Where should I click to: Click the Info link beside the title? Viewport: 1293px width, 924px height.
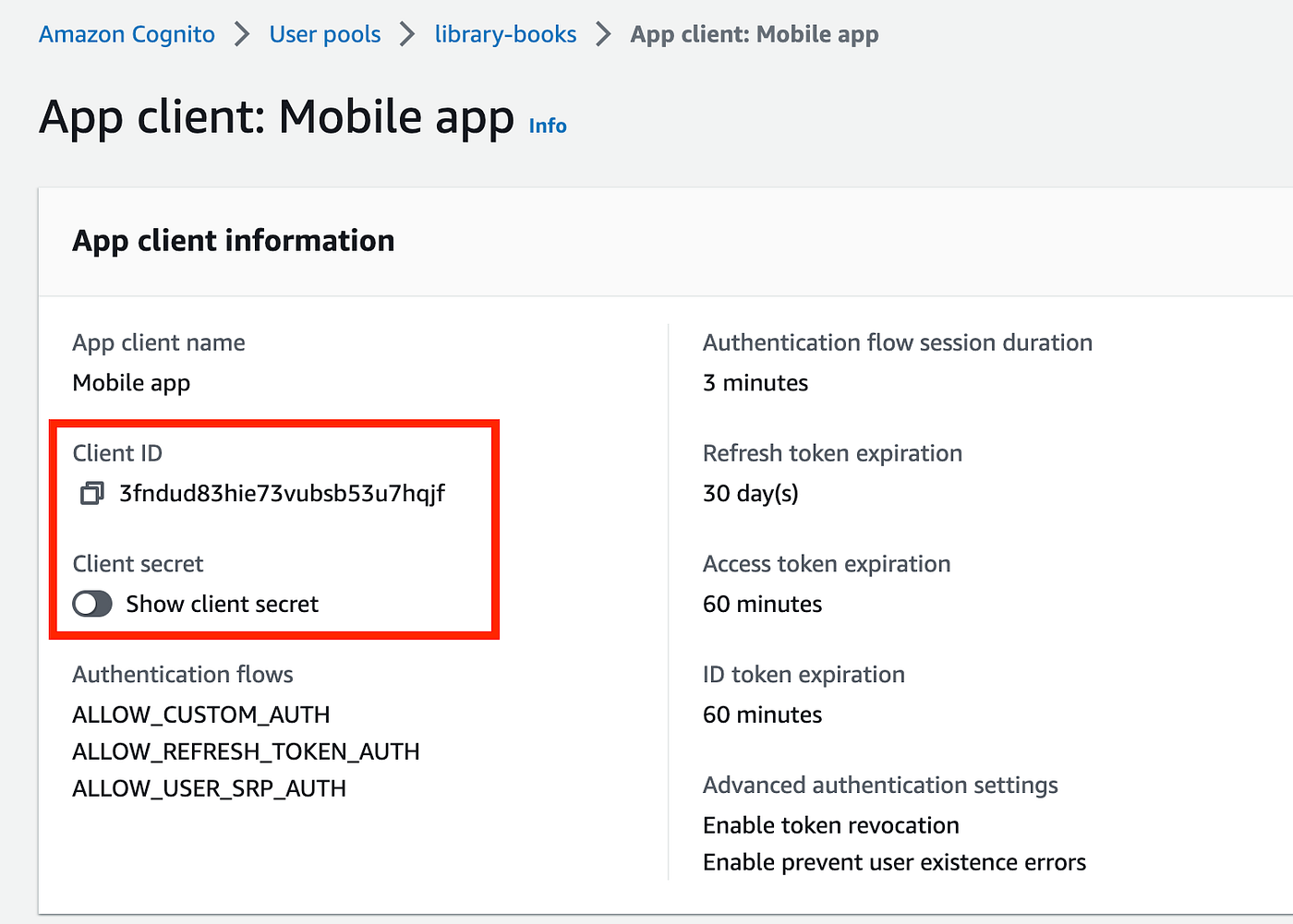(x=548, y=126)
